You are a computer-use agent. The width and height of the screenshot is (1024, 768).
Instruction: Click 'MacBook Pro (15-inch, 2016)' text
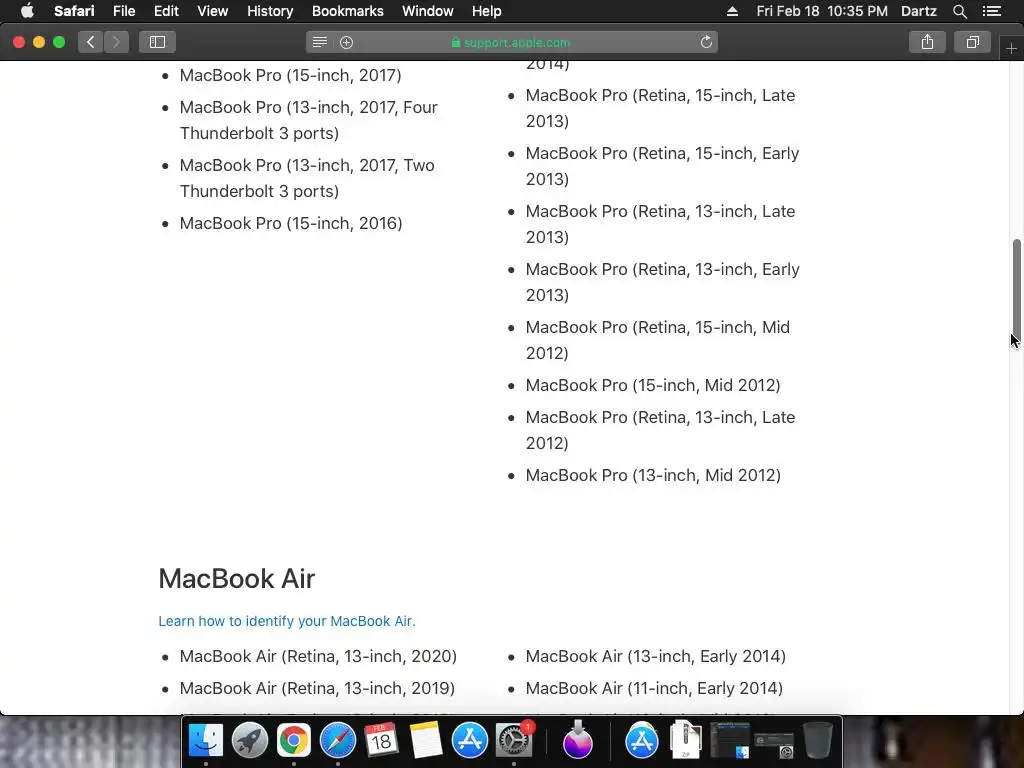pos(291,223)
